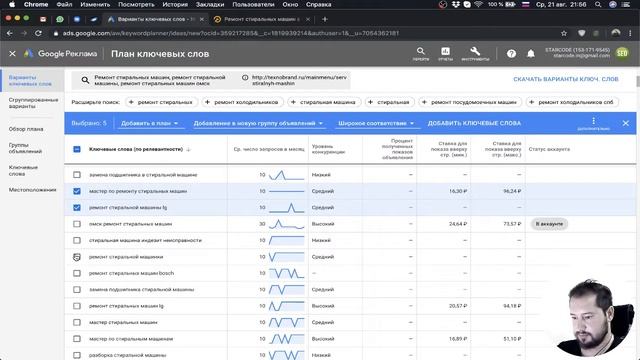Screen dimensions: 640x360
Task: Open the help question mark icon
Action: click(511, 53)
